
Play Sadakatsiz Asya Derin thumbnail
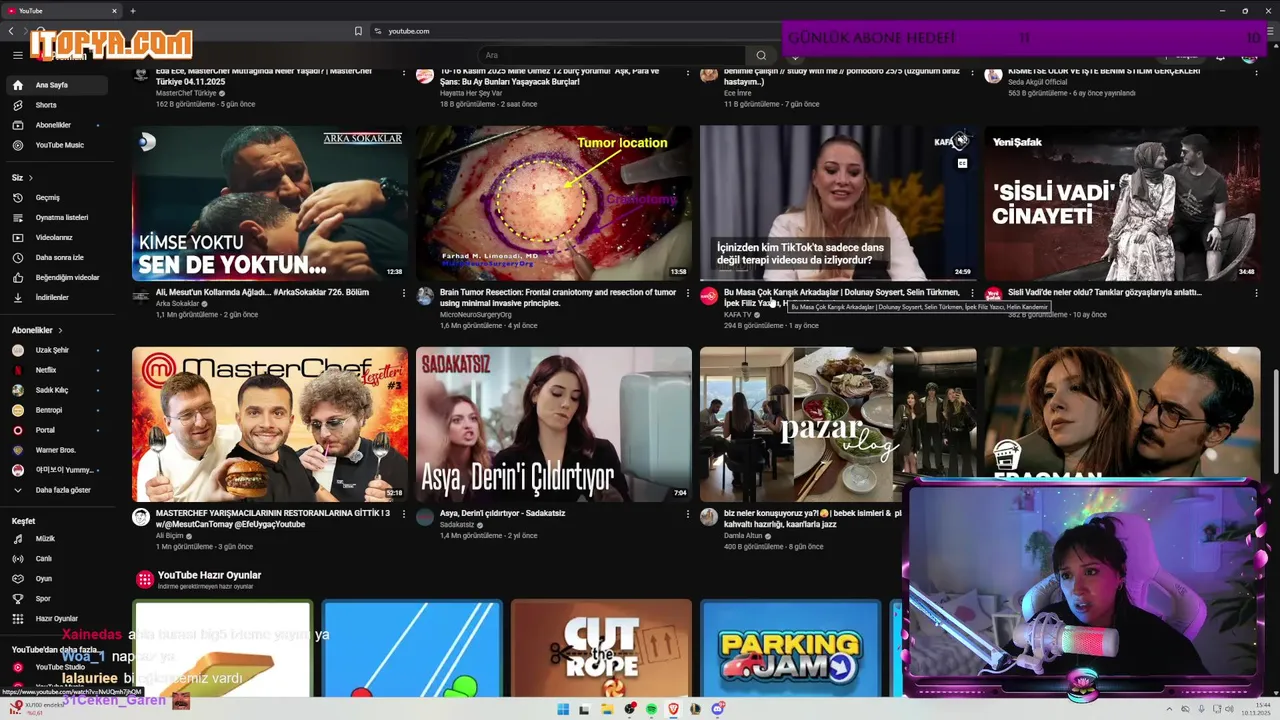(x=554, y=424)
